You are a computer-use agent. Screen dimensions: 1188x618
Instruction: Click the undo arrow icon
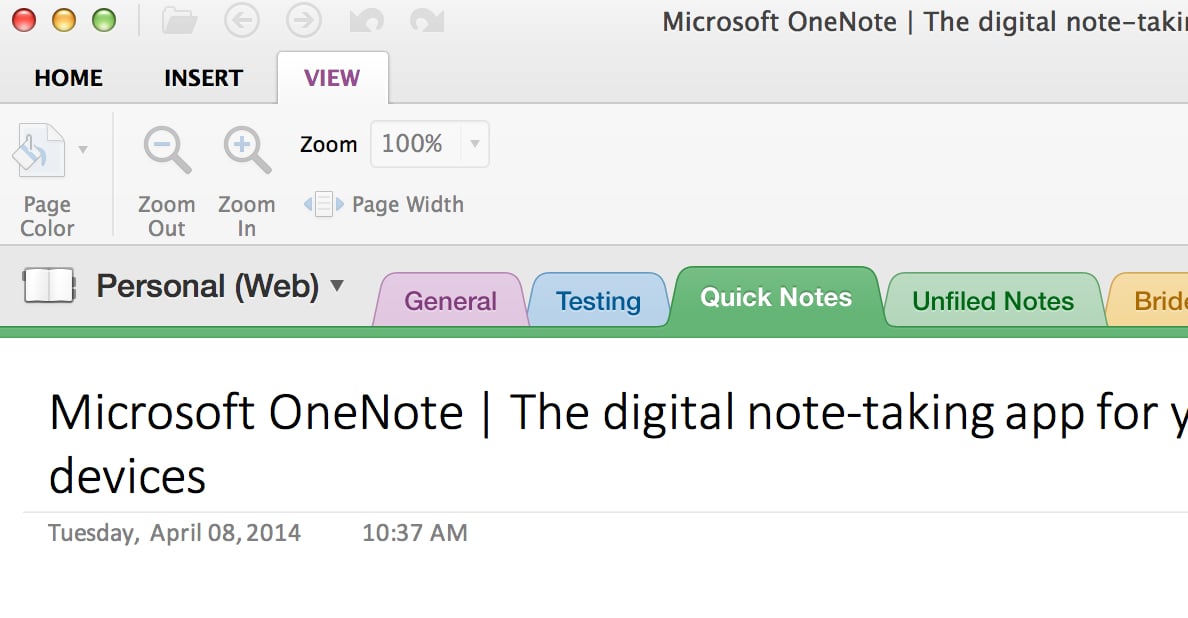point(366,21)
